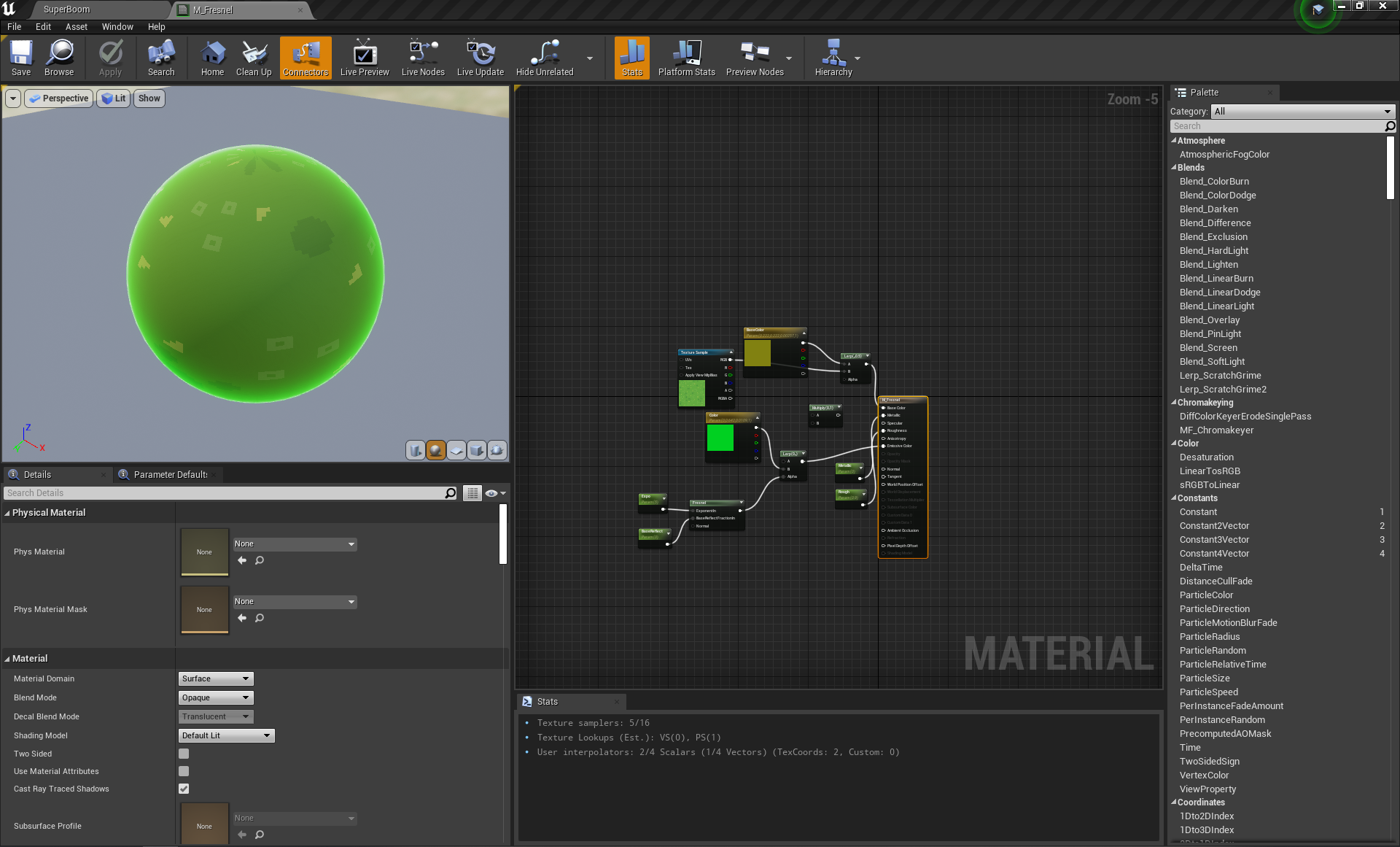
Task: Click the green Color node swatch
Action: pos(720,438)
